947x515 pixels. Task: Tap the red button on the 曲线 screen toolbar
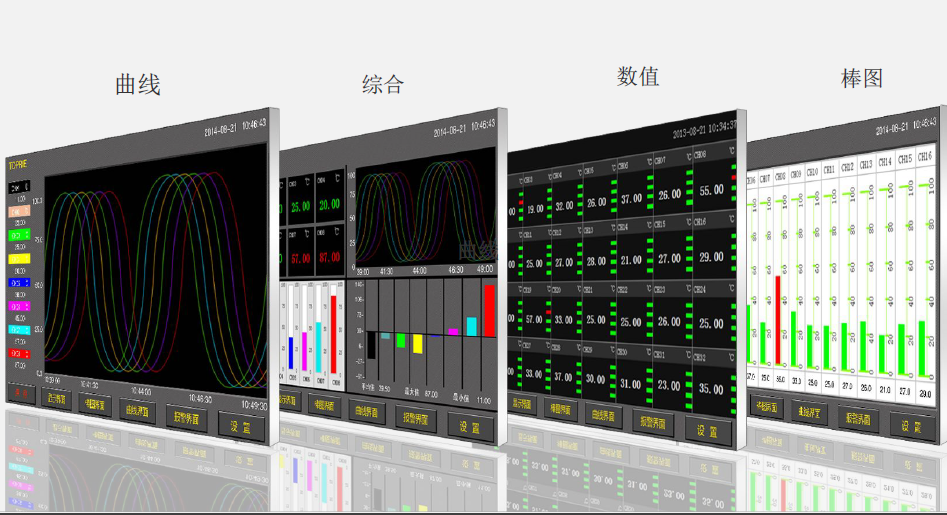(21, 394)
